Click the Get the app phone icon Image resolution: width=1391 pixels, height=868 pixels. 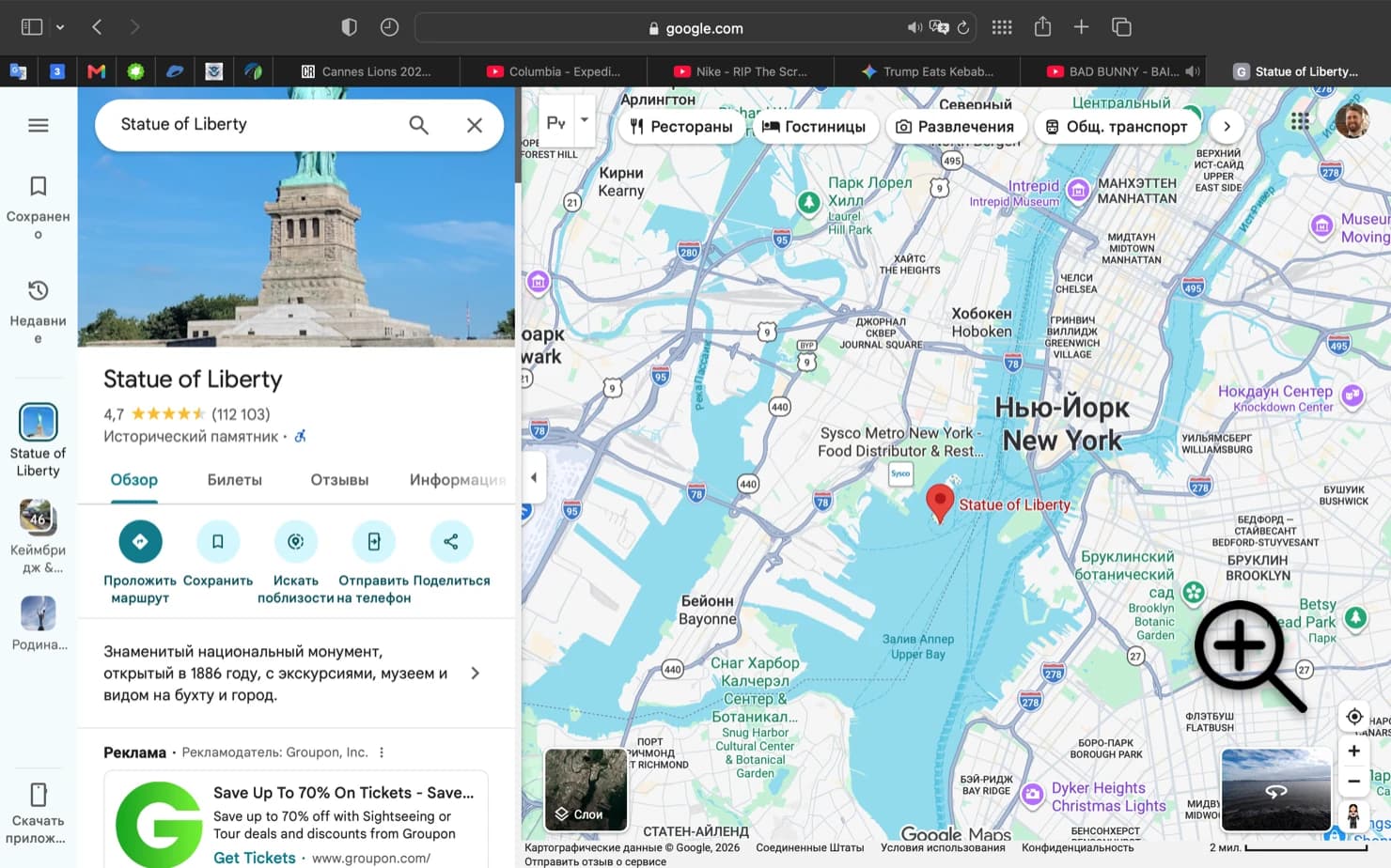[39, 795]
